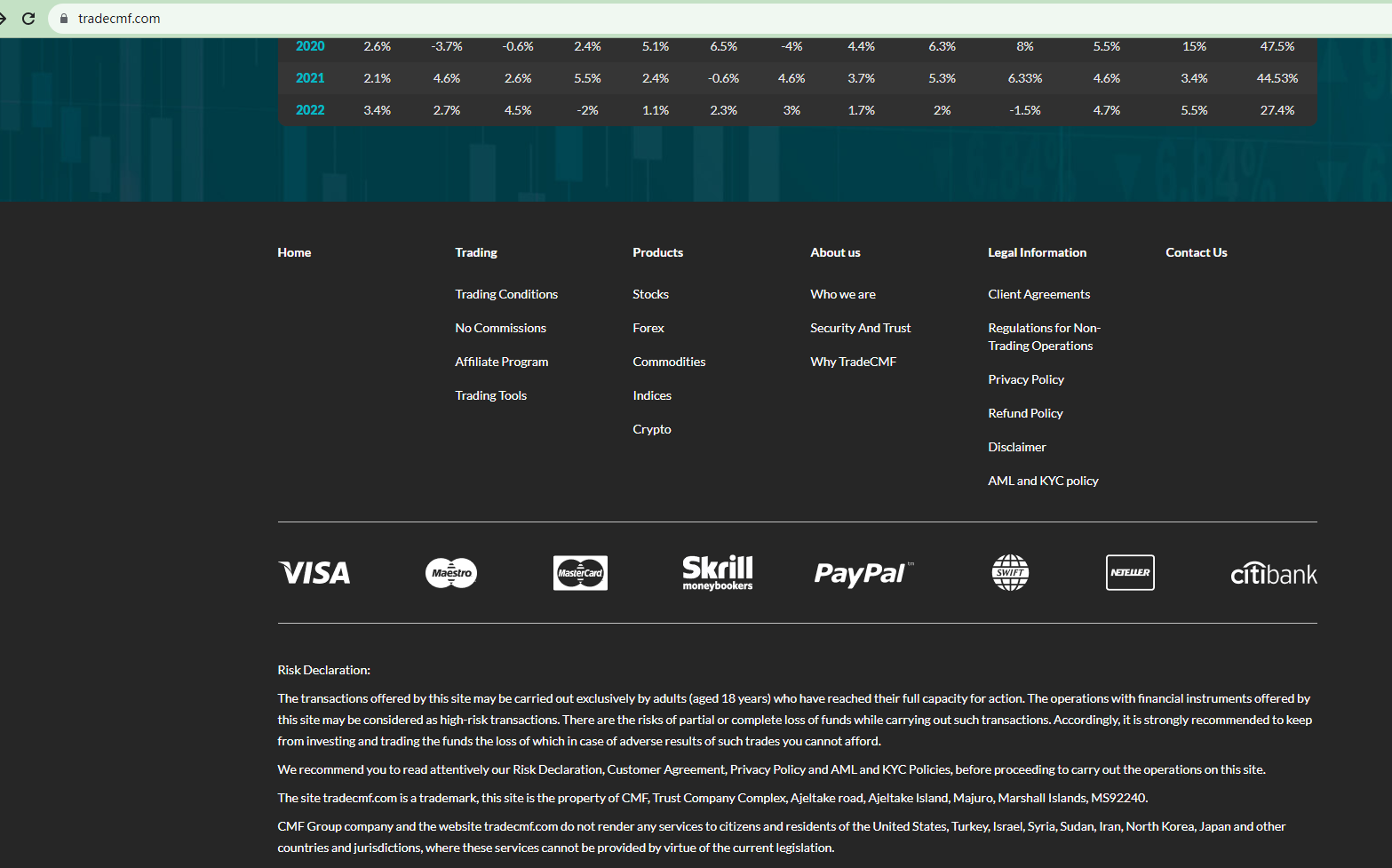Click the Risk Declaration heading text

pyautogui.click(x=323, y=670)
